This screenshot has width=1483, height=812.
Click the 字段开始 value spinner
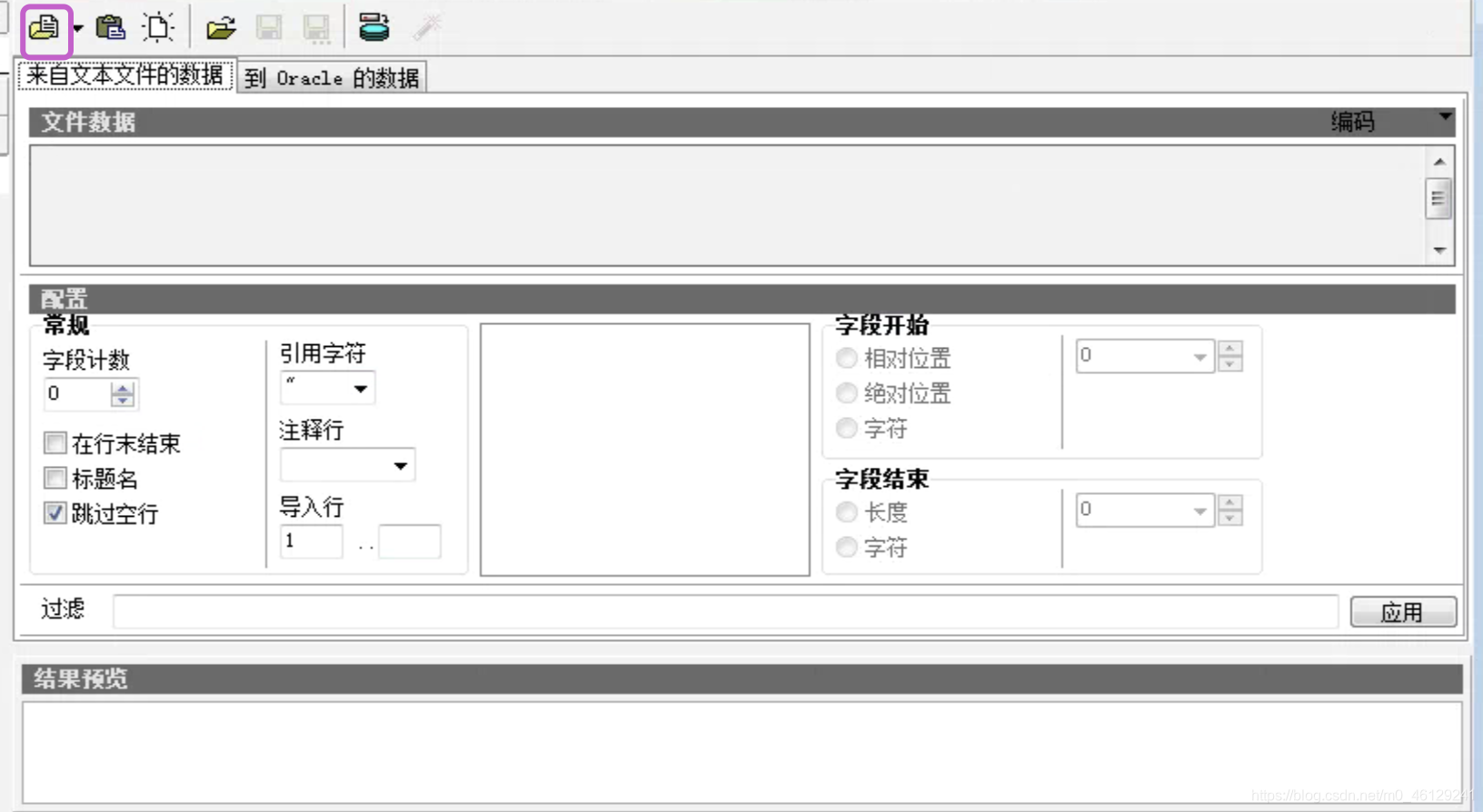(x=1230, y=356)
